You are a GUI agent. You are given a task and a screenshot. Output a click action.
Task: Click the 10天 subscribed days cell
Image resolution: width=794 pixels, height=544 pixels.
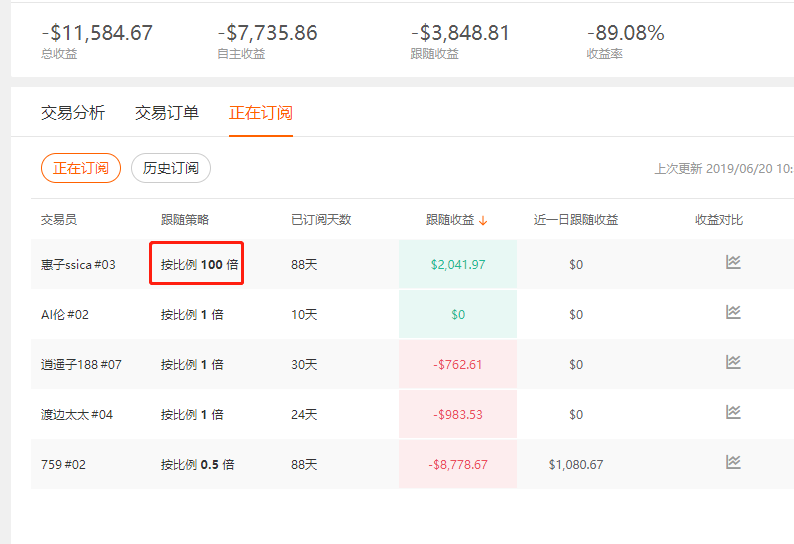304,315
